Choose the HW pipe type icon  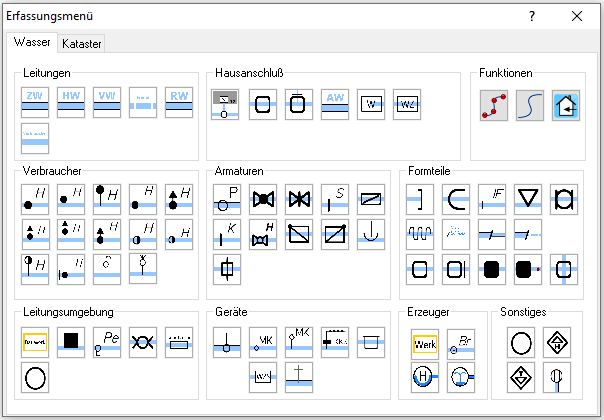pyautogui.click(x=71, y=104)
